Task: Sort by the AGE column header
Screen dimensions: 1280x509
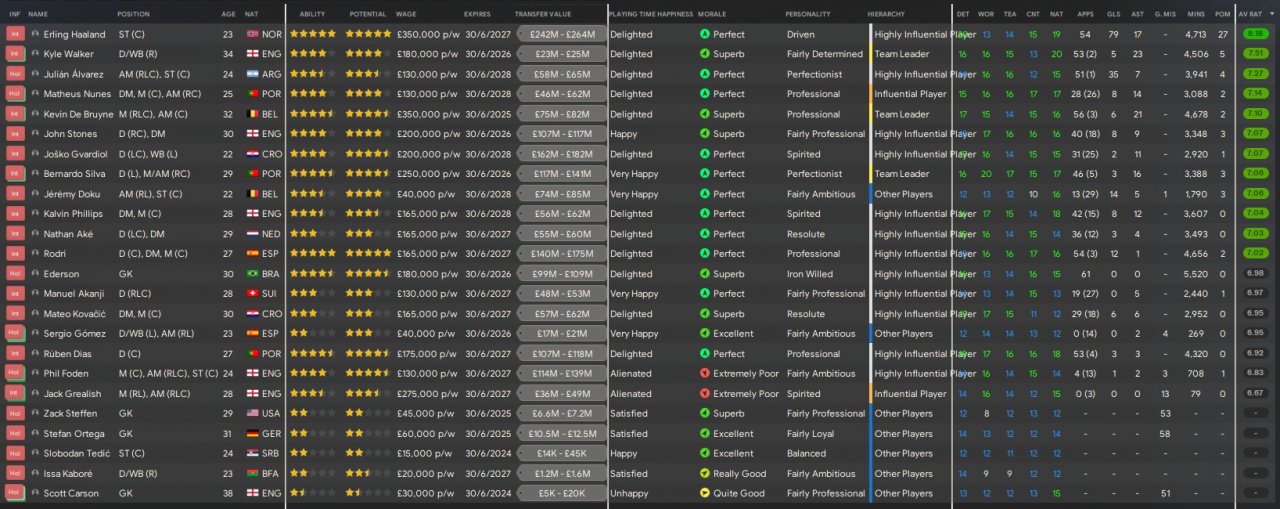Action: [x=229, y=14]
